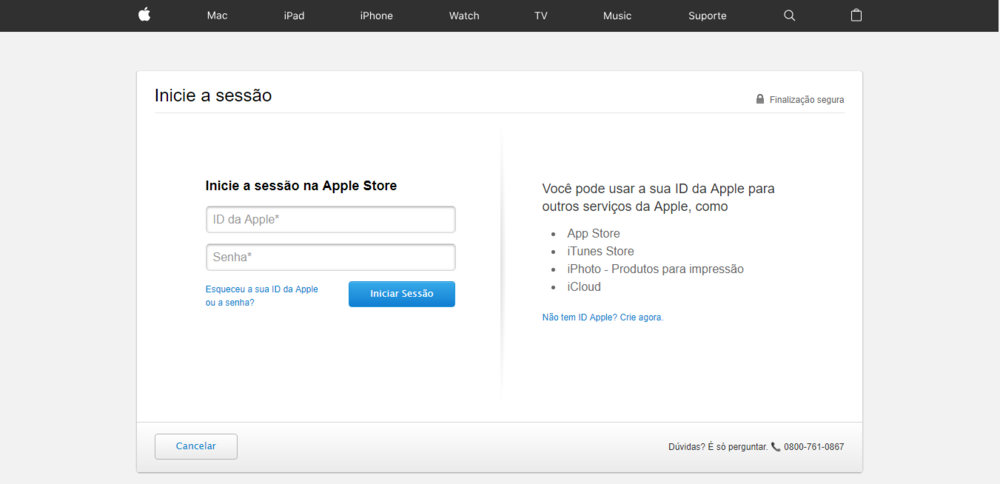Click the 0800-761-0867 phone number
The height and width of the screenshot is (484, 1000).
tap(814, 447)
